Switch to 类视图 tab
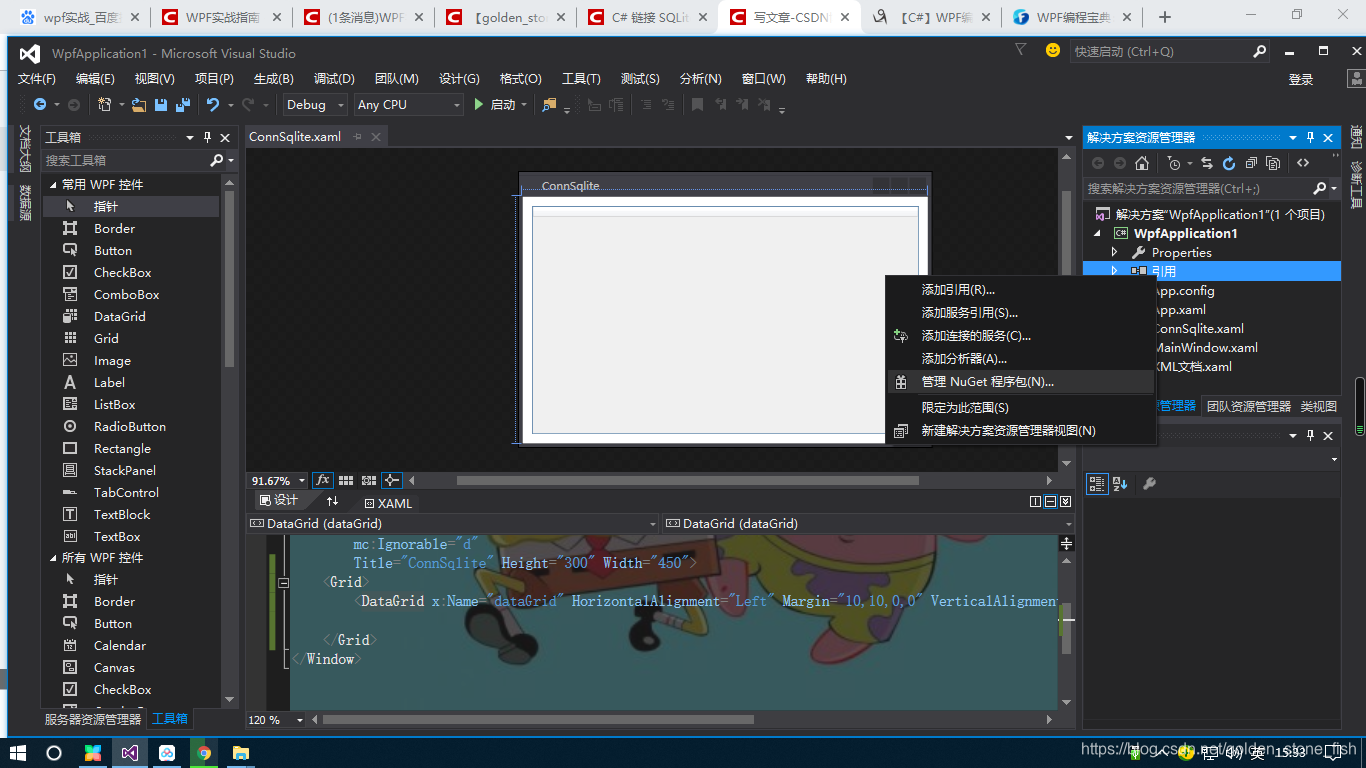The image size is (1366, 768). [1318, 406]
